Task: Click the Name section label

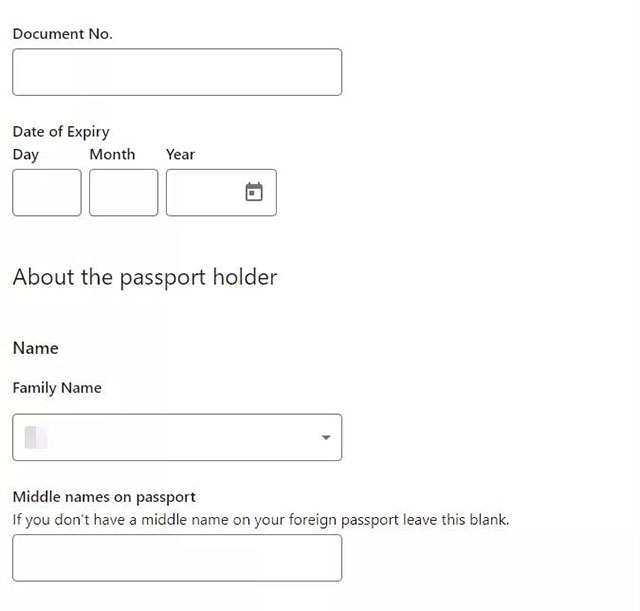Action: (x=36, y=348)
